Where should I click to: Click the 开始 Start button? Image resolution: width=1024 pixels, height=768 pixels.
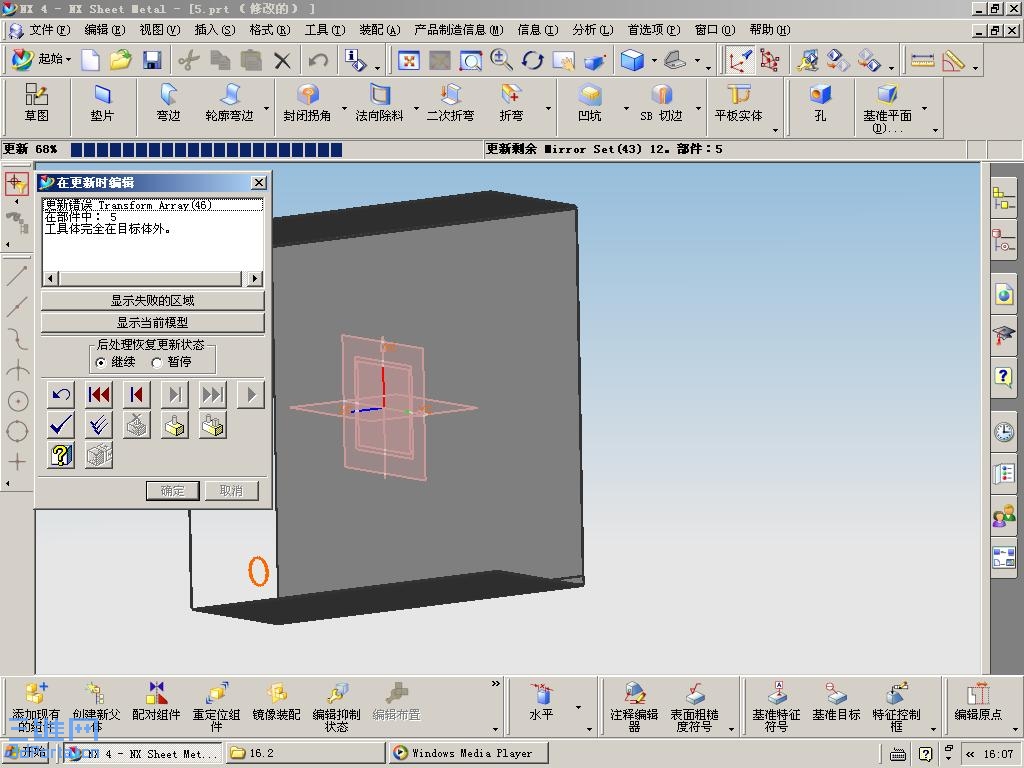(27, 752)
